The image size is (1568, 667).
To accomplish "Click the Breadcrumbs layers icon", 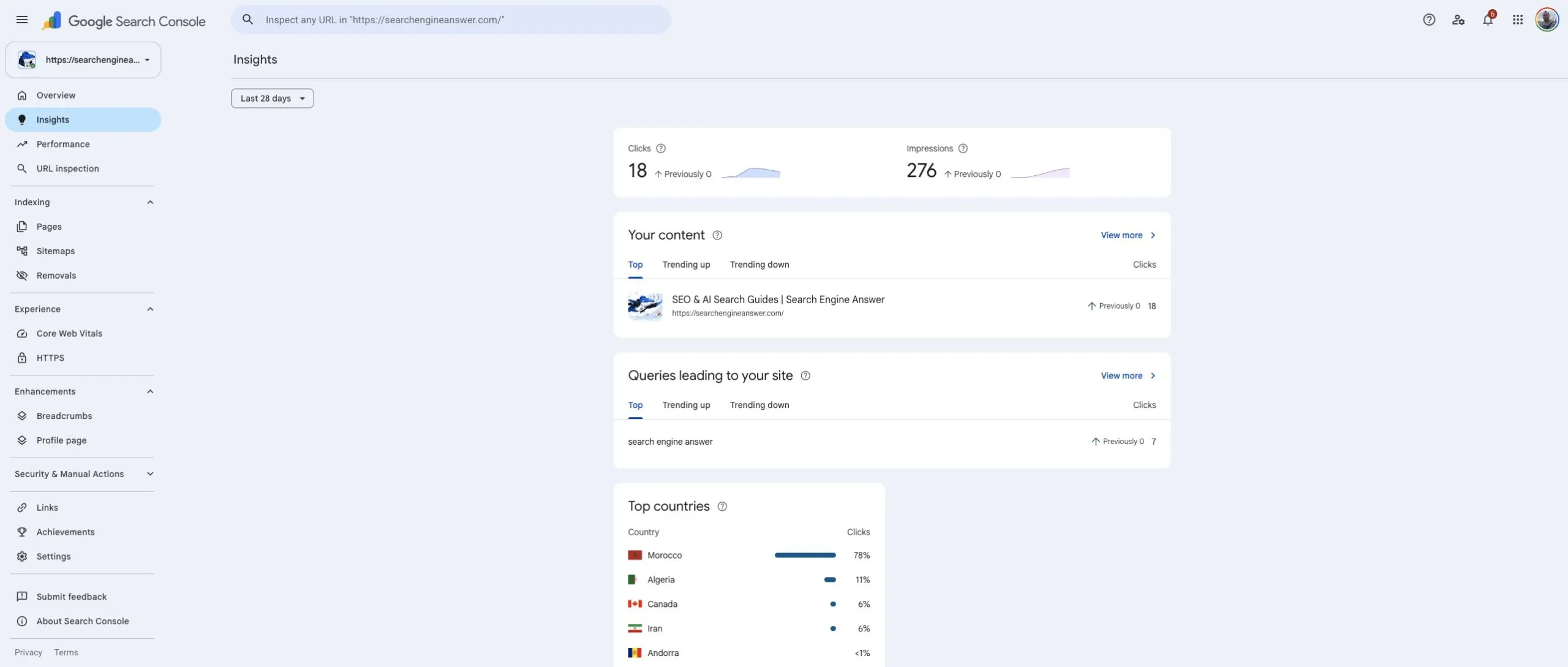I will point(22,416).
